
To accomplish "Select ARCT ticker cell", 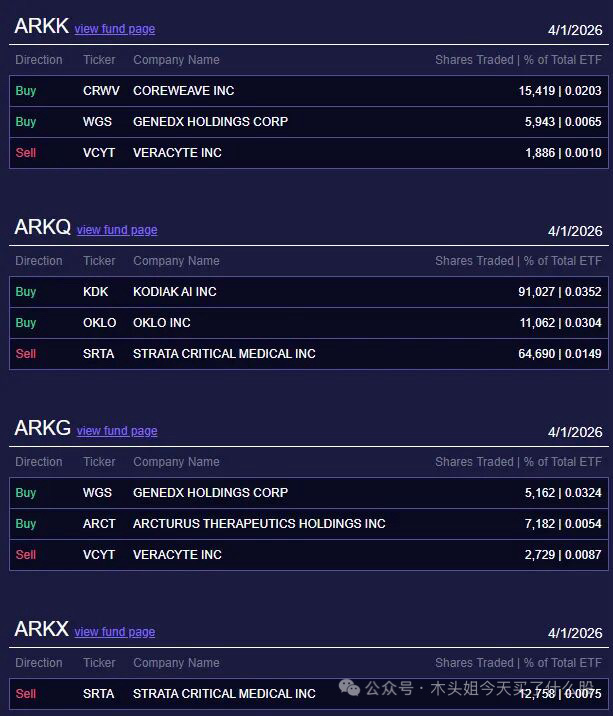I will coord(99,524).
